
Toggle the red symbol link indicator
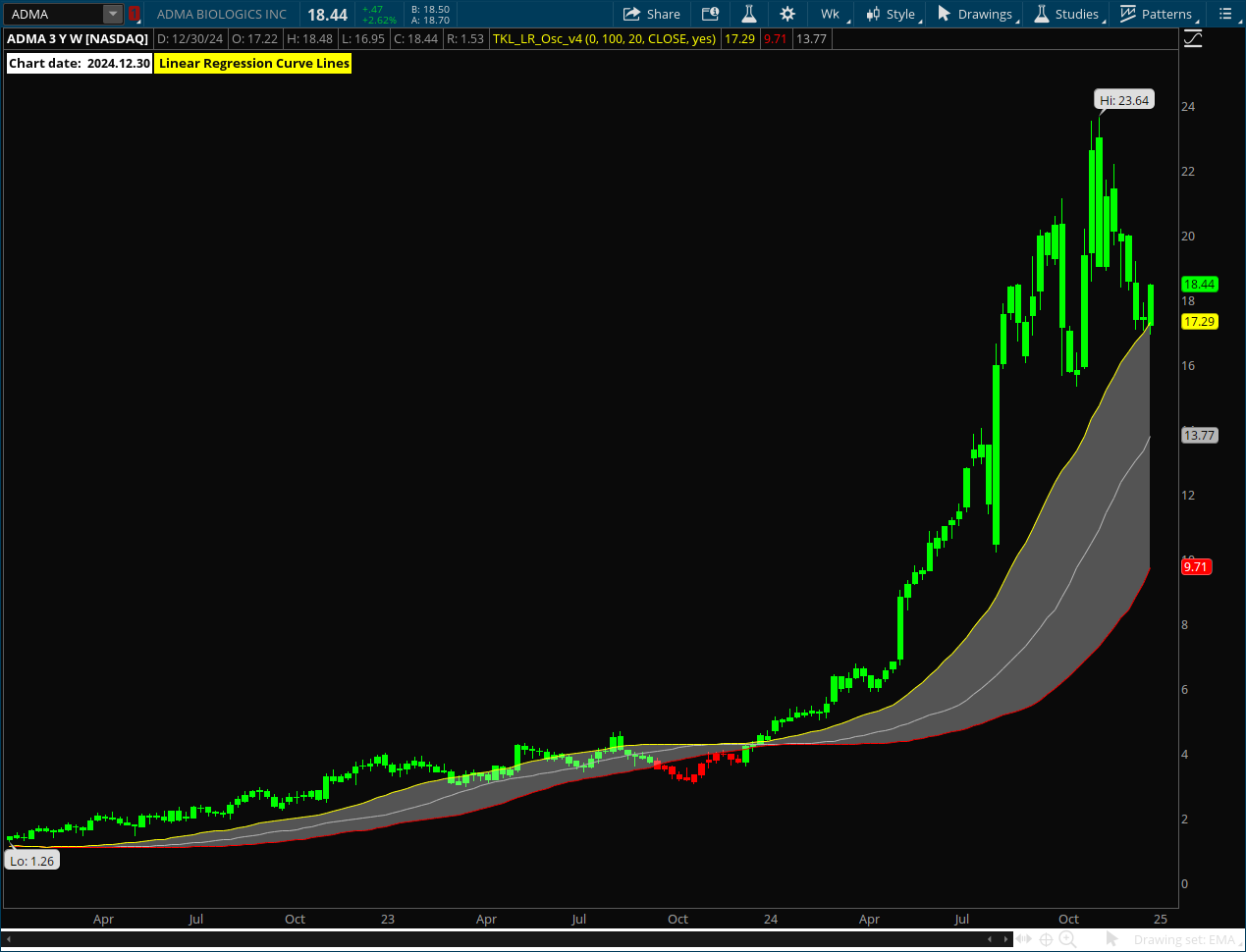[x=135, y=14]
